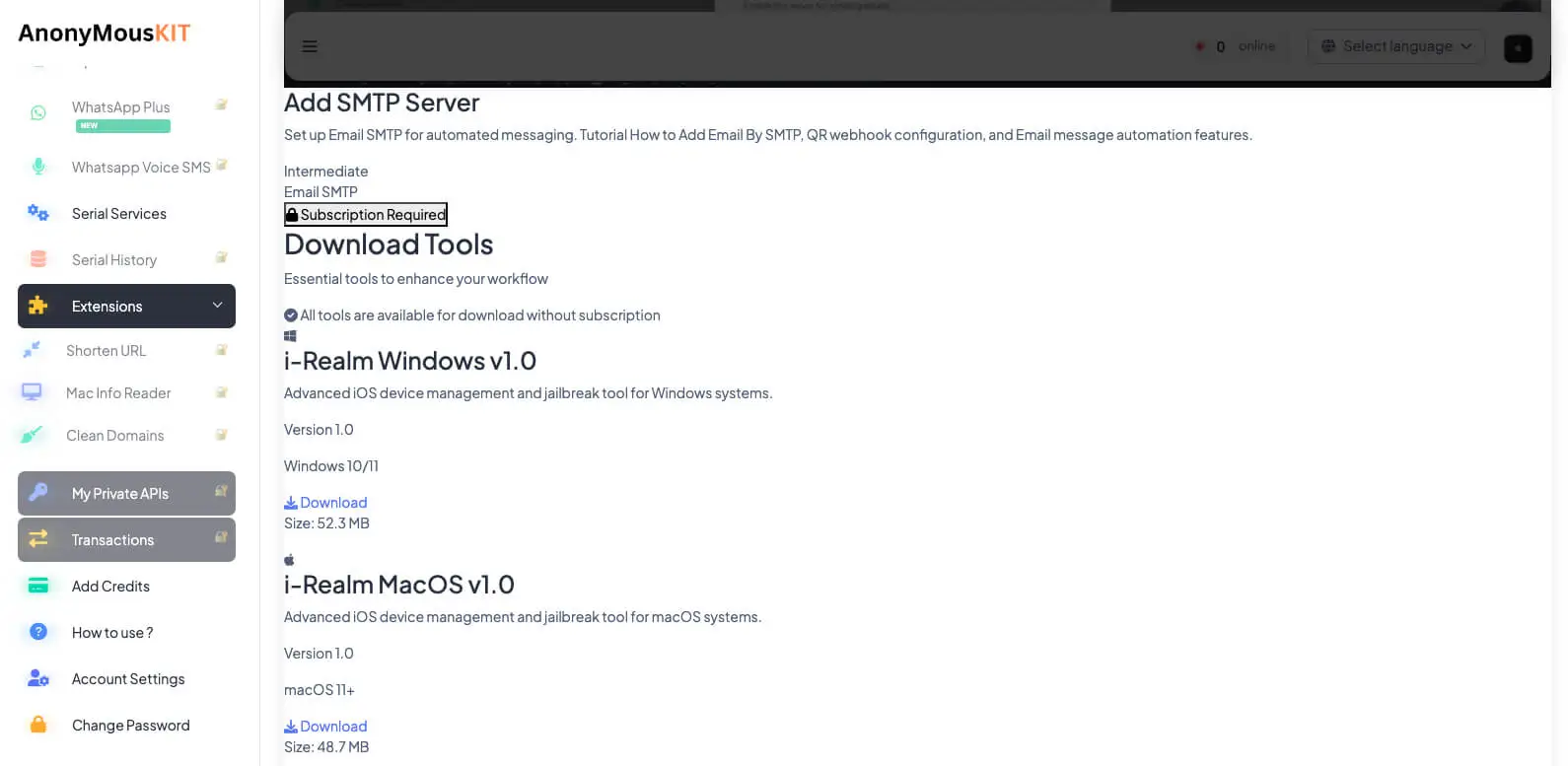1568x766 pixels.
Task: Click the Add SMTP Server heading
Action: 382,103
